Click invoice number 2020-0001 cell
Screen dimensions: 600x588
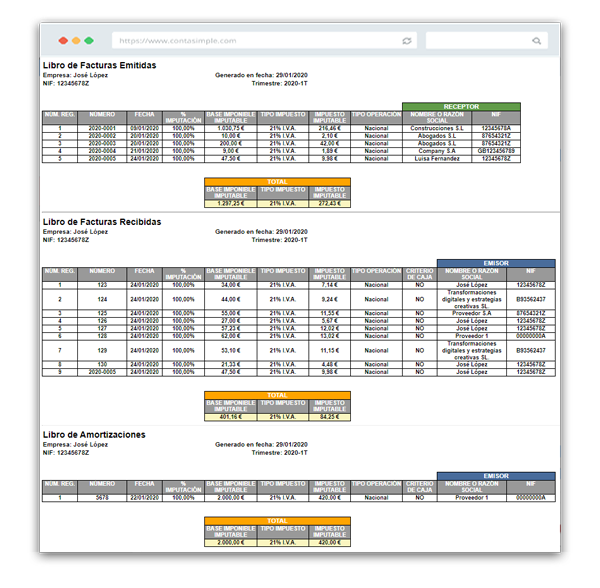102,128
